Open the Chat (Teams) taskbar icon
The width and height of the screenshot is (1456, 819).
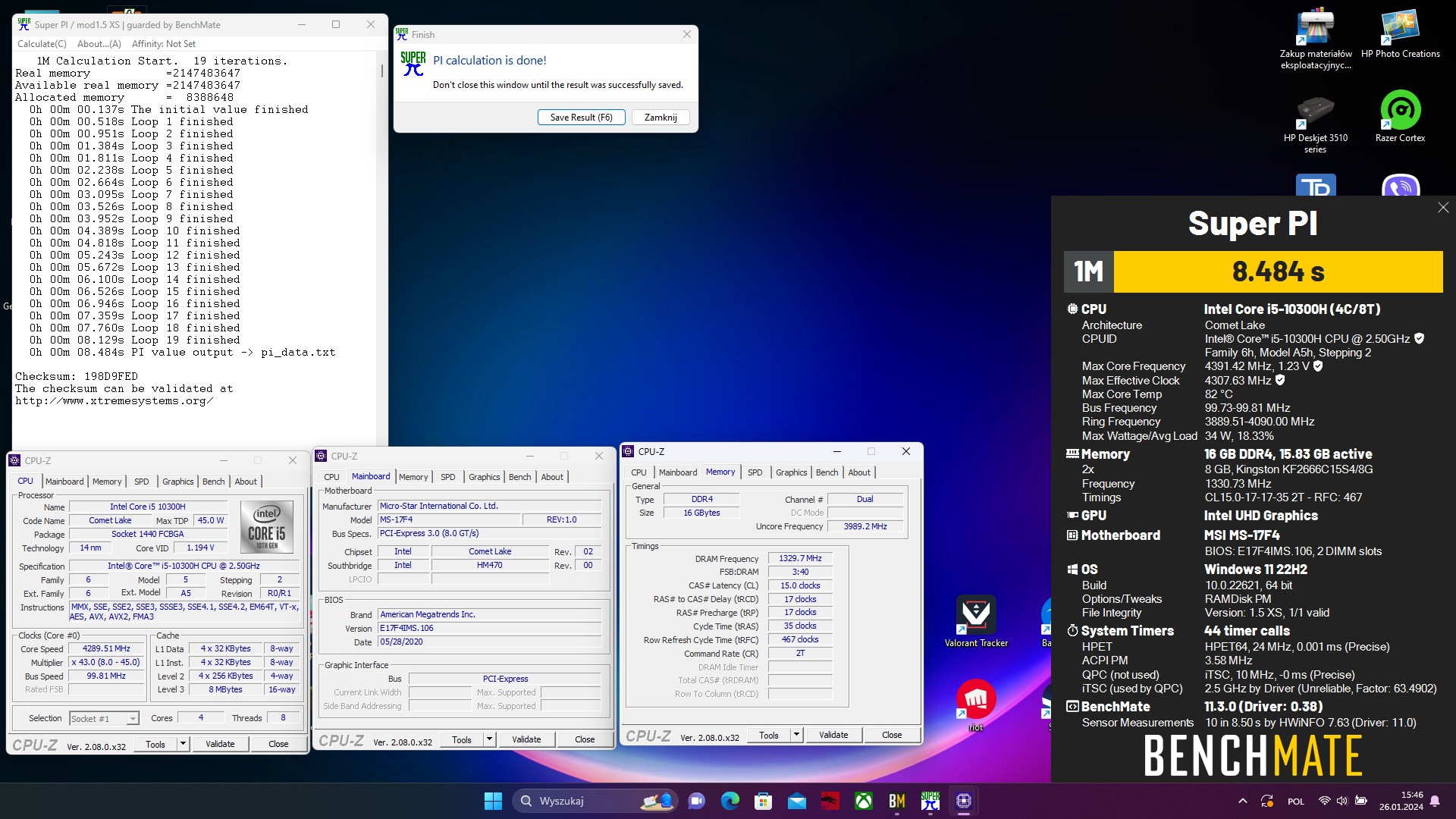pyautogui.click(x=696, y=801)
